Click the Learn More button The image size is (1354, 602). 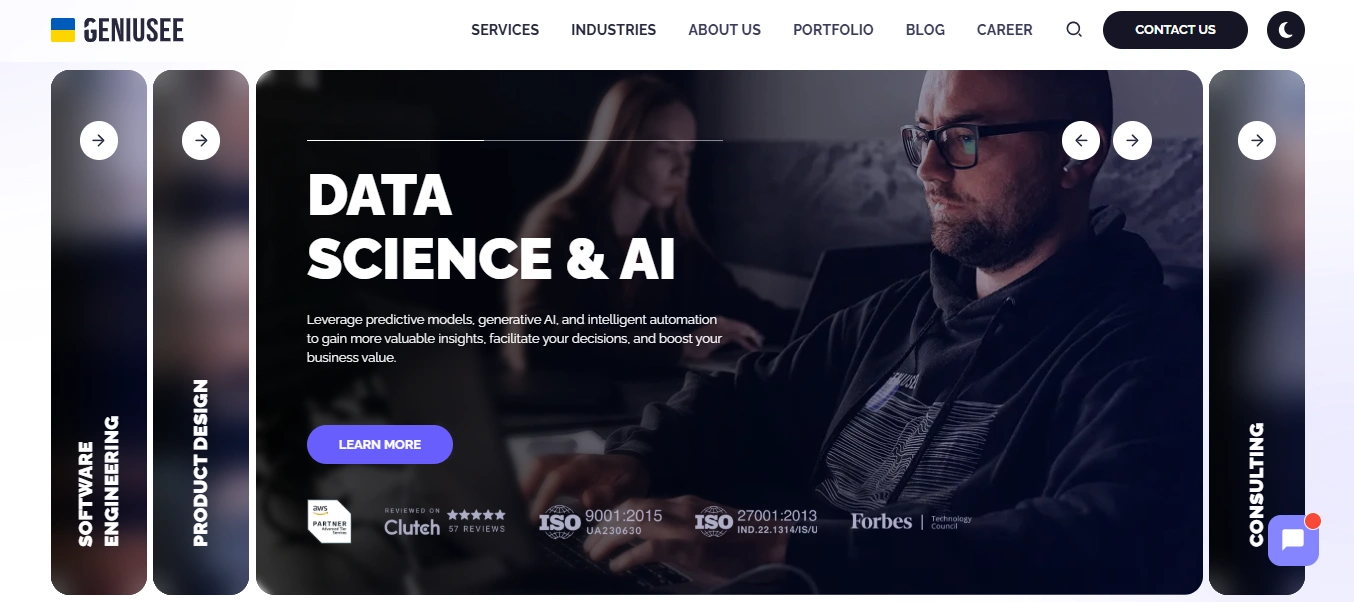point(380,444)
